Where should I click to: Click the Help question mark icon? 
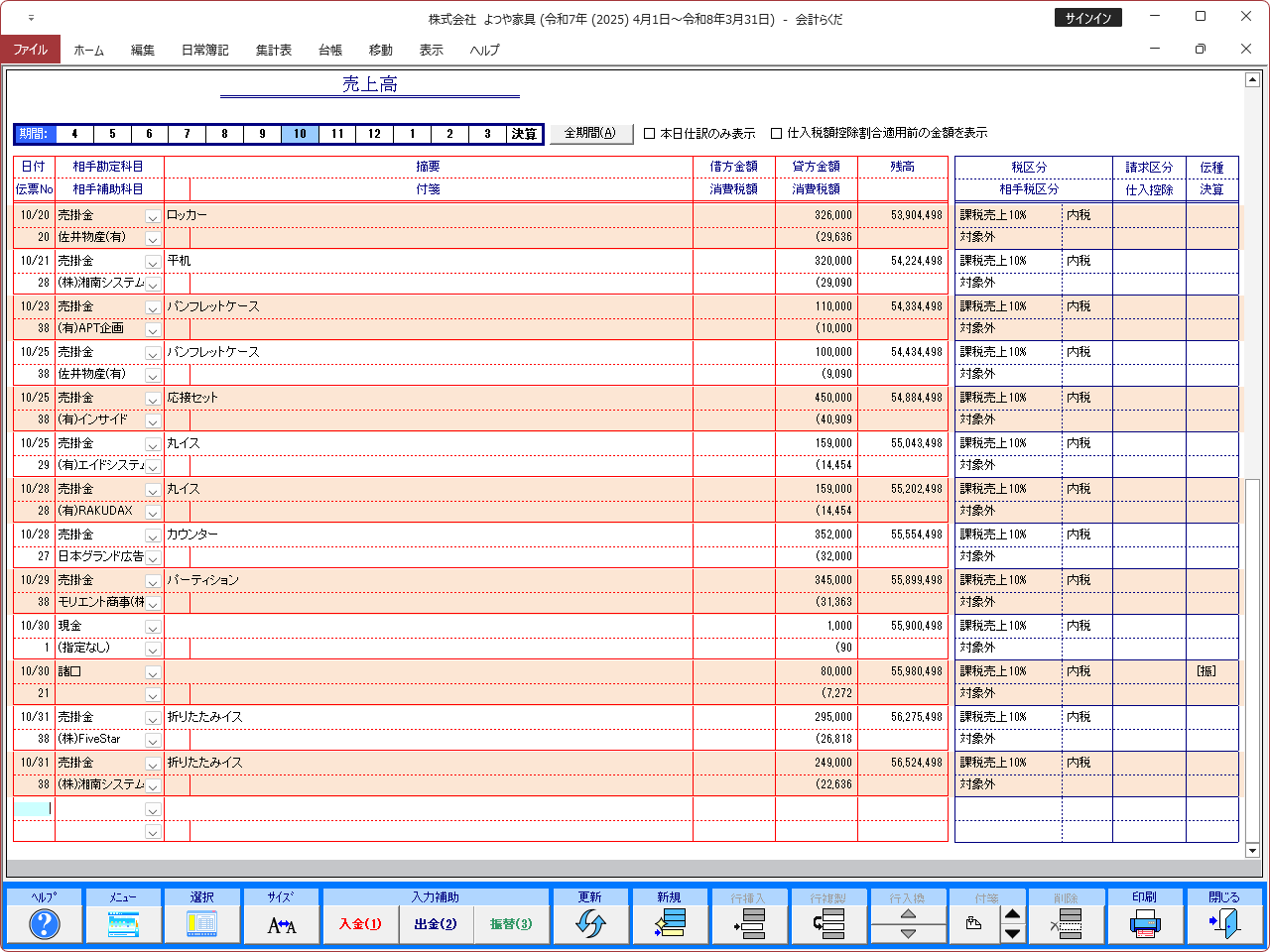point(44,924)
